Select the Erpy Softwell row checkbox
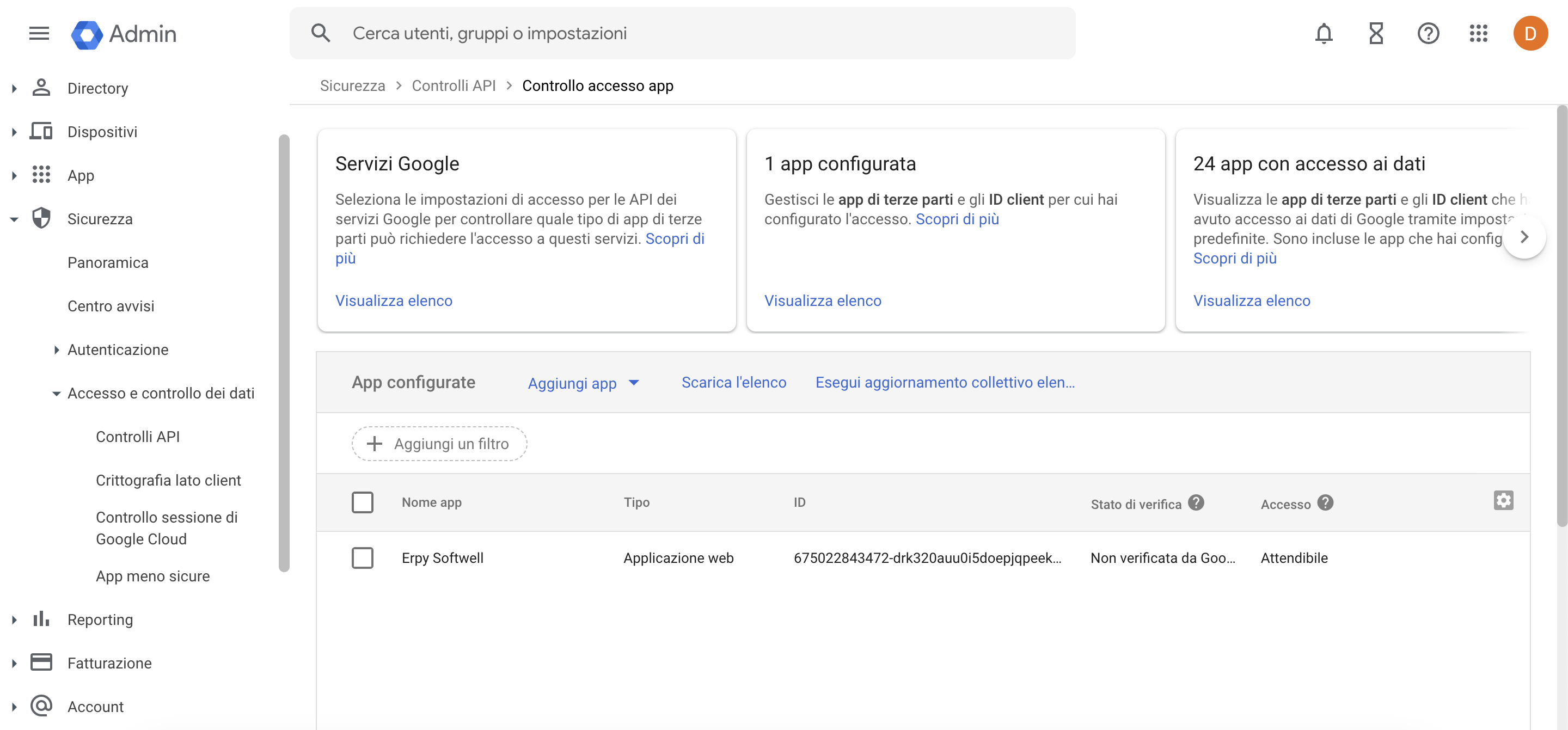 tap(362, 557)
